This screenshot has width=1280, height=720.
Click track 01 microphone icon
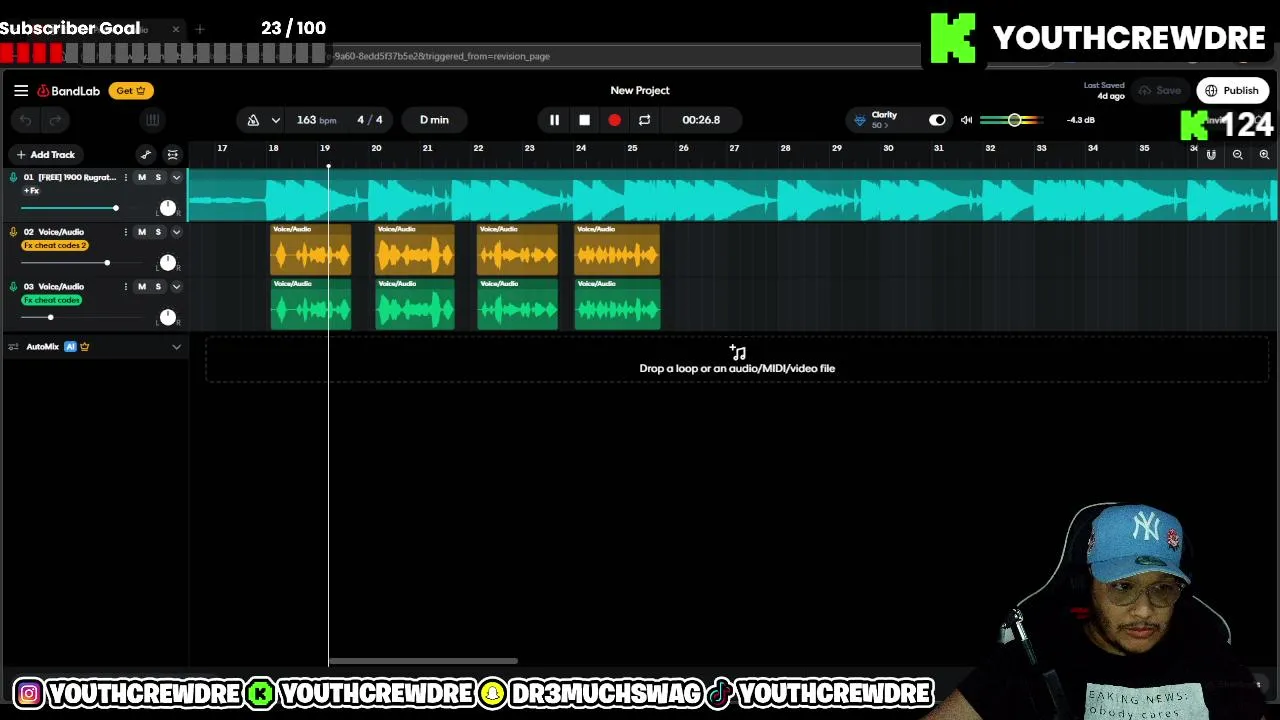(x=13, y=178)
